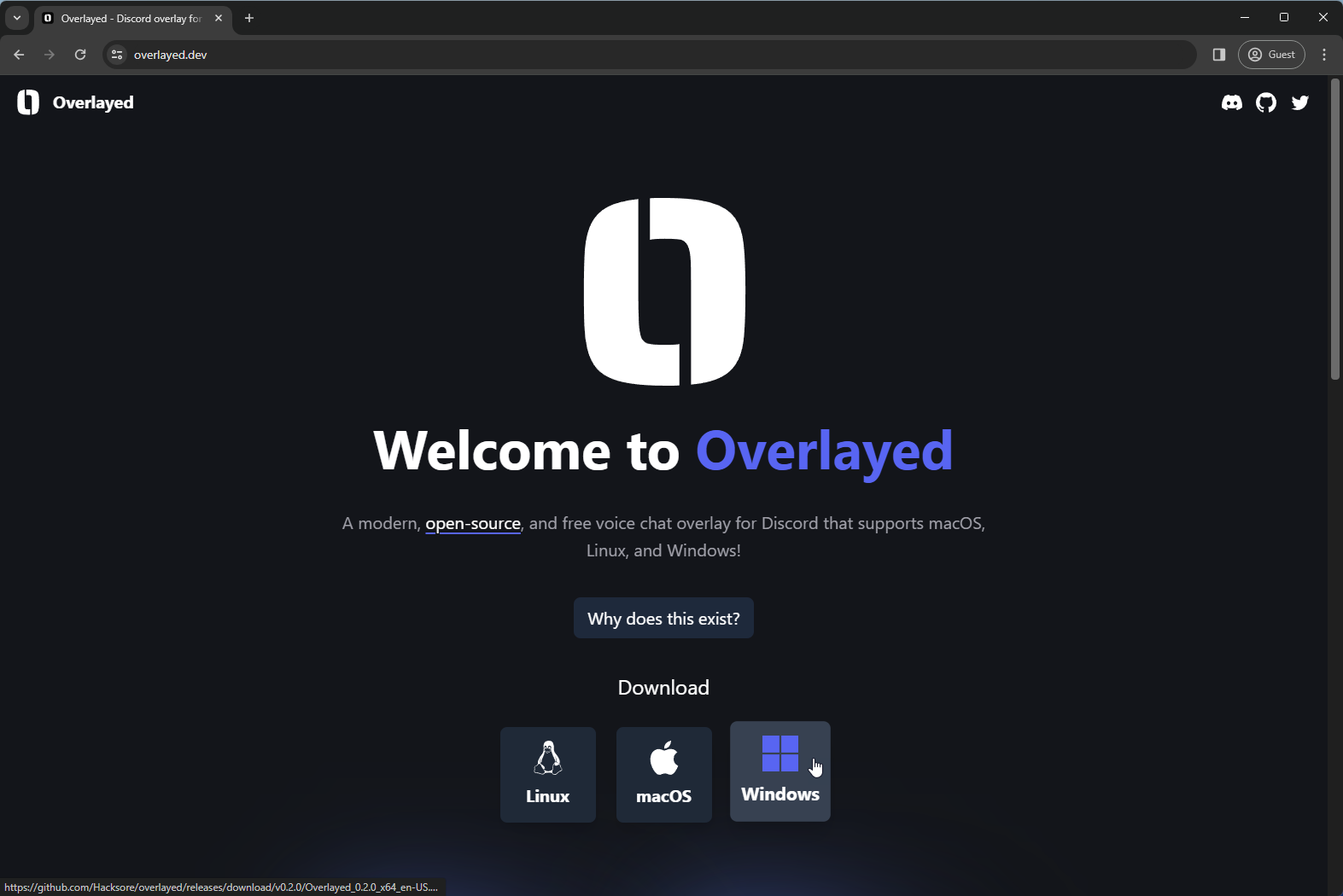Click the Why does this exist? button

(663, 618)
